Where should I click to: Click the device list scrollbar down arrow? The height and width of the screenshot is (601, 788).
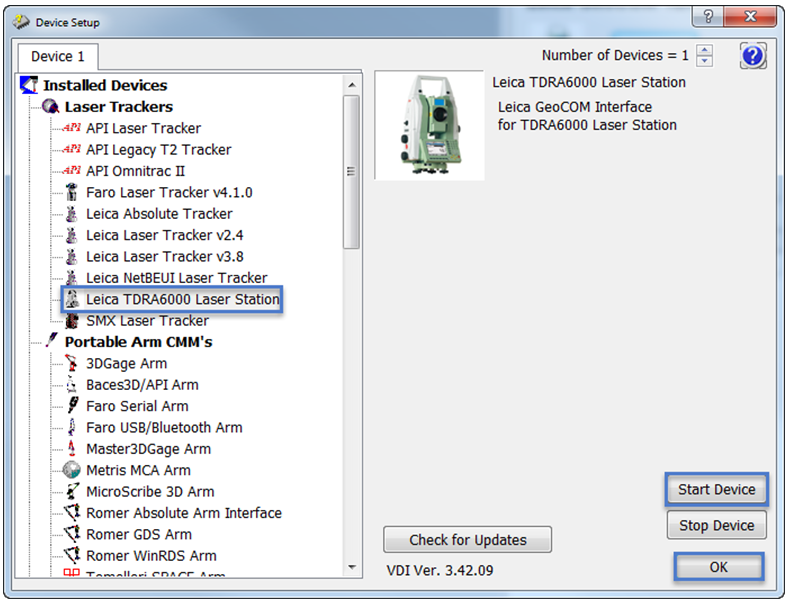pyautogui.click(x=352, y=567)
